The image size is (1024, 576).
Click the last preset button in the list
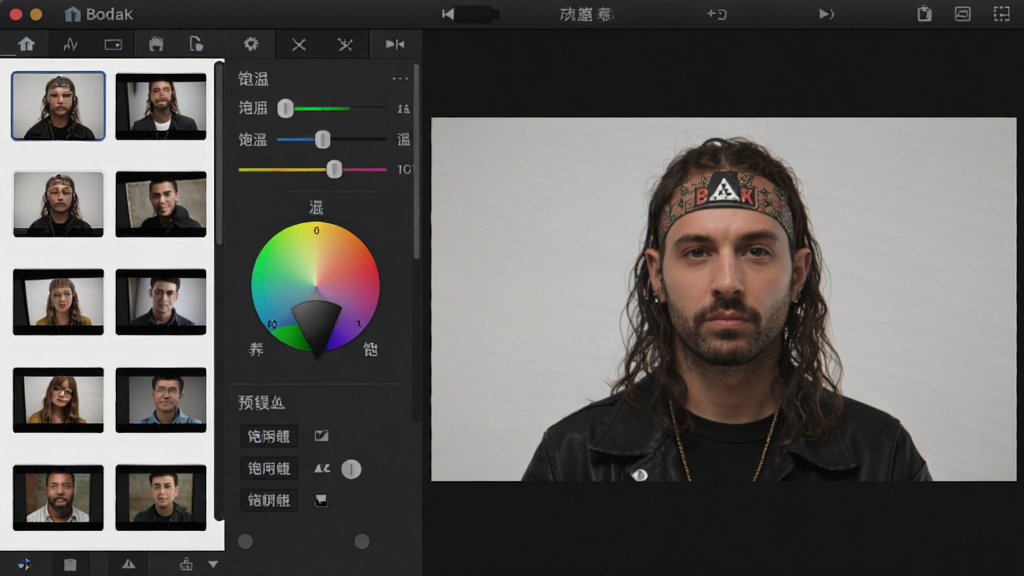[269, 500]
